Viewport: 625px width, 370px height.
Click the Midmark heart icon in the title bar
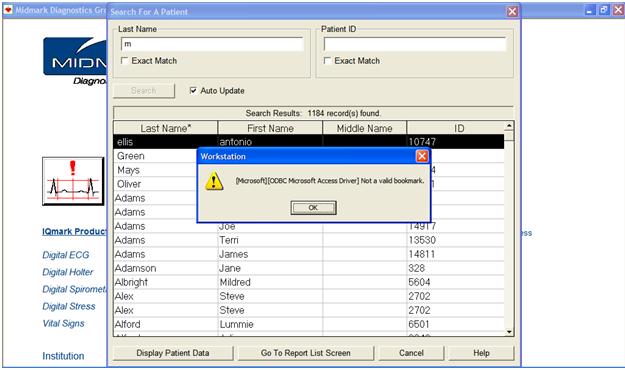pos(8,10)
